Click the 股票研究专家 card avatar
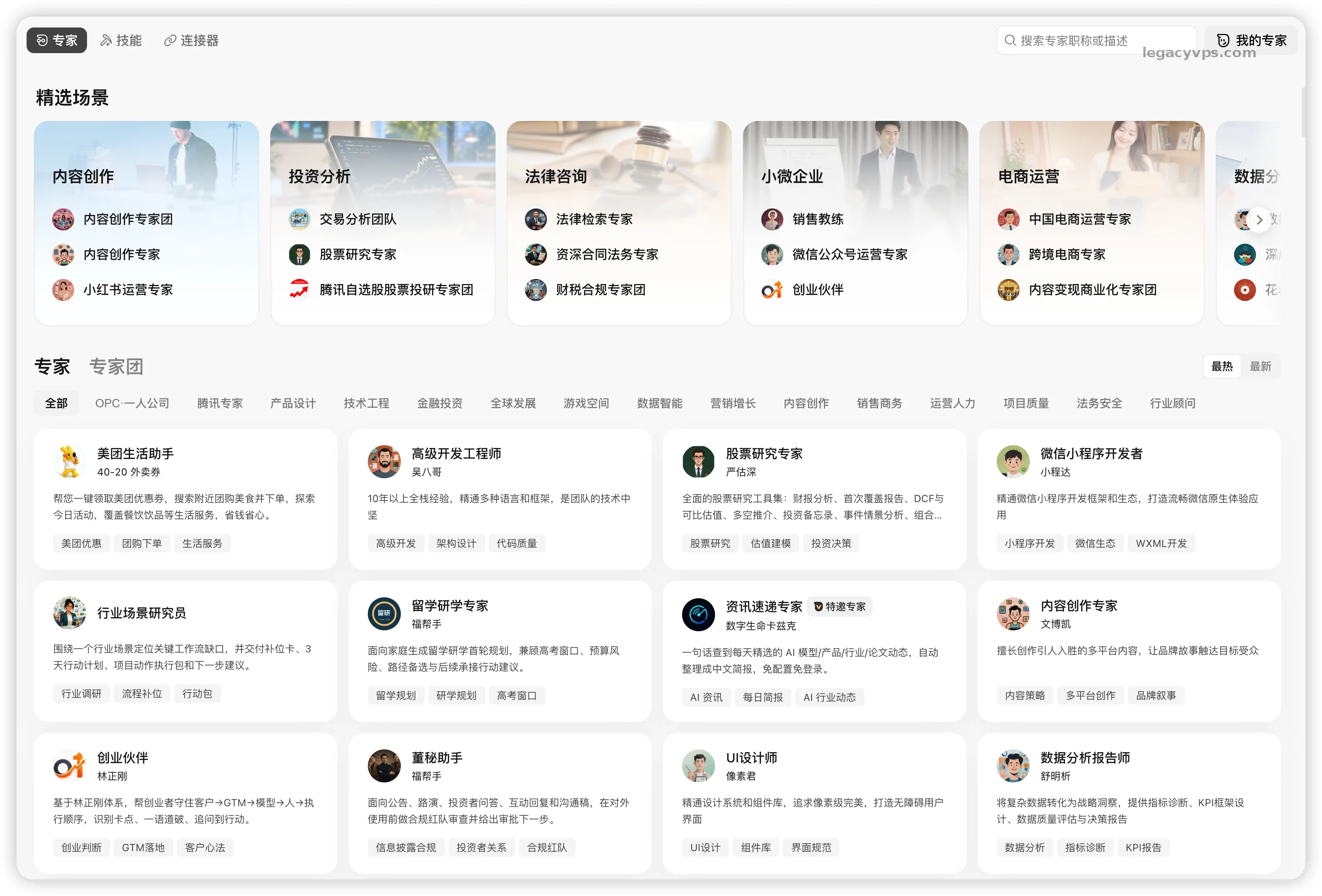 [x=698, y=461]
